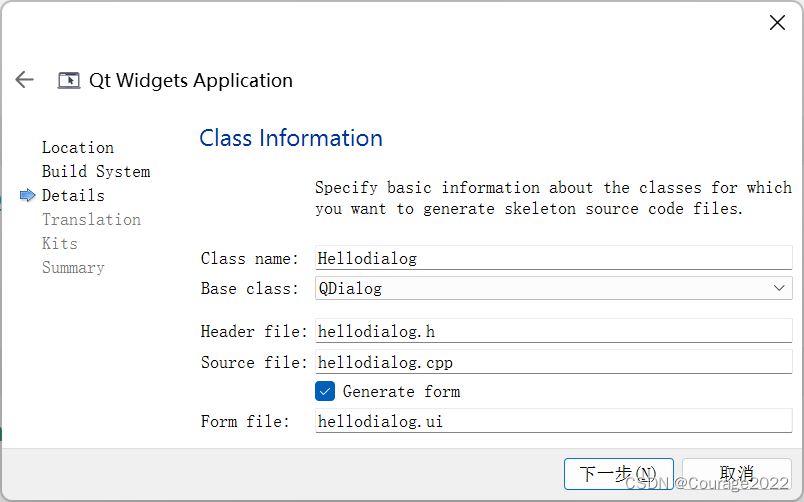Focus the Class name field Hellodialog

pos(554,258)
